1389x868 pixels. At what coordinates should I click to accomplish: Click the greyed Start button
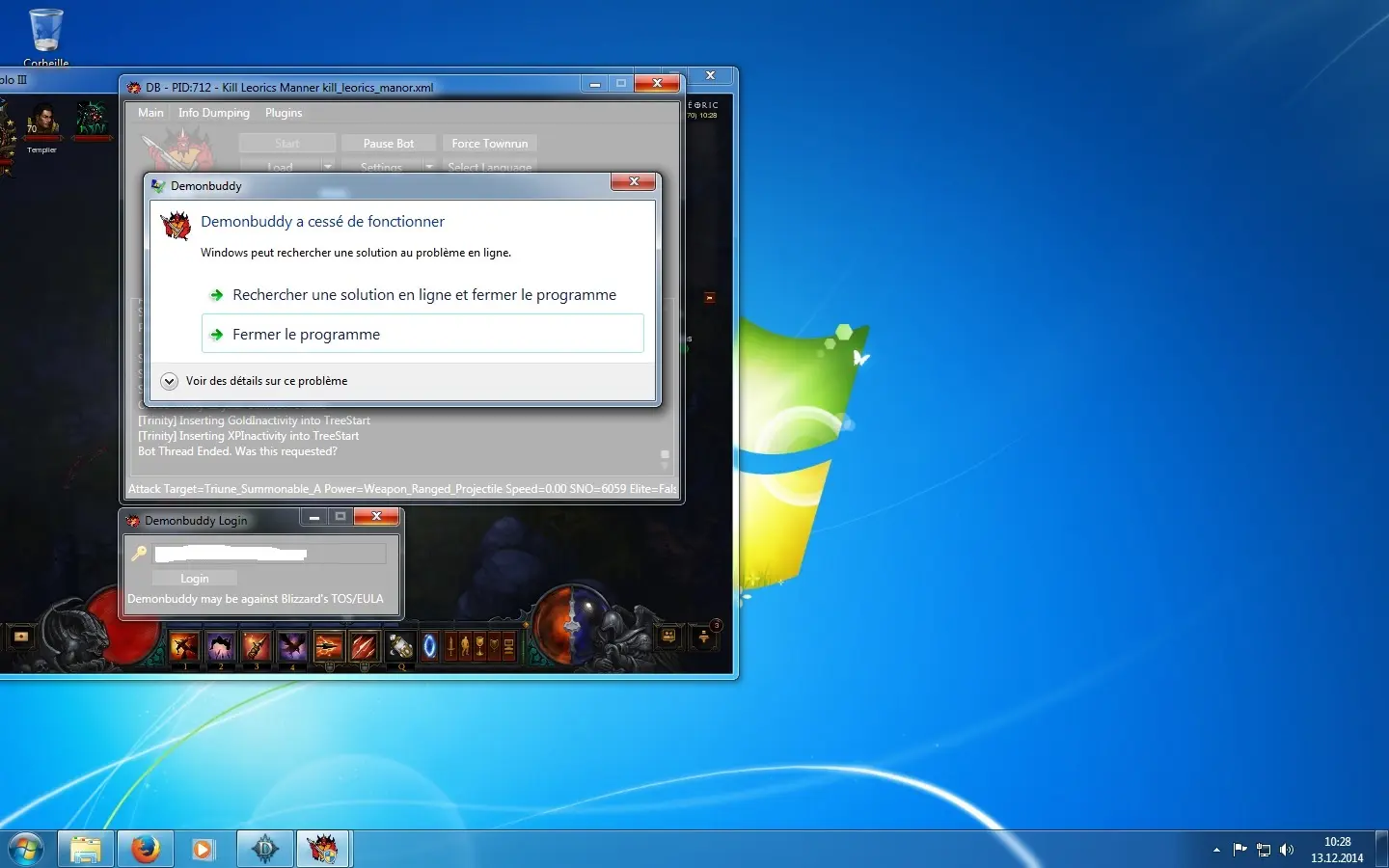point(286,143)
